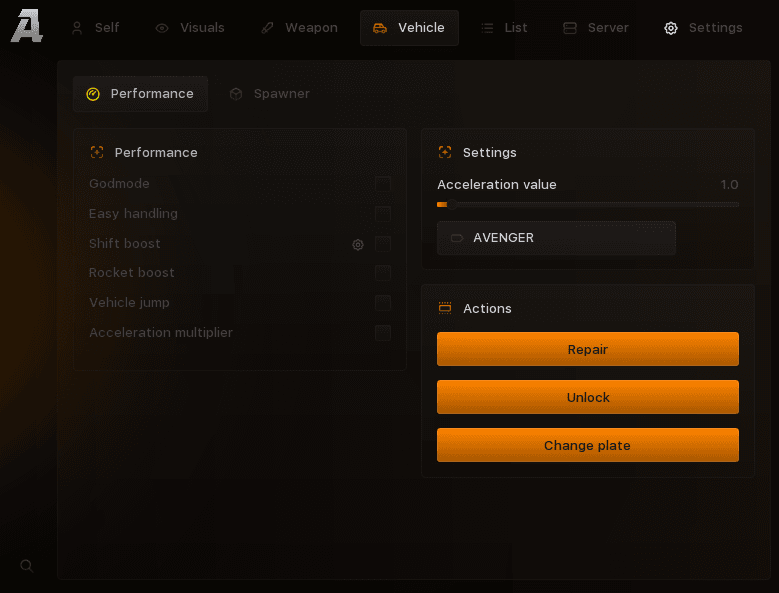The width and height of the screenshot is (779, 593).
Task: Click the tag icon beside AVENGER
Action: coord(457,238)
